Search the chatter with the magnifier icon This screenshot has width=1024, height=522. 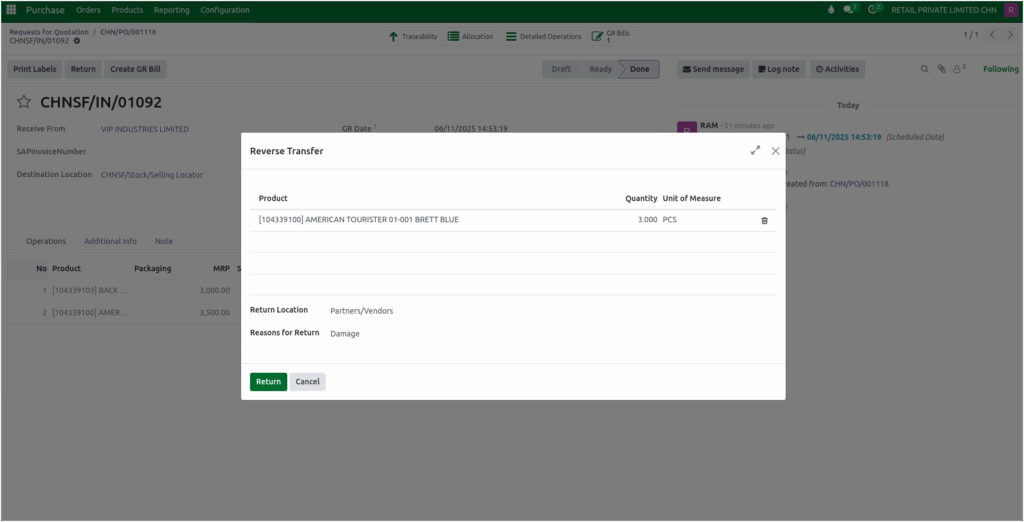(x=924, y=69)
